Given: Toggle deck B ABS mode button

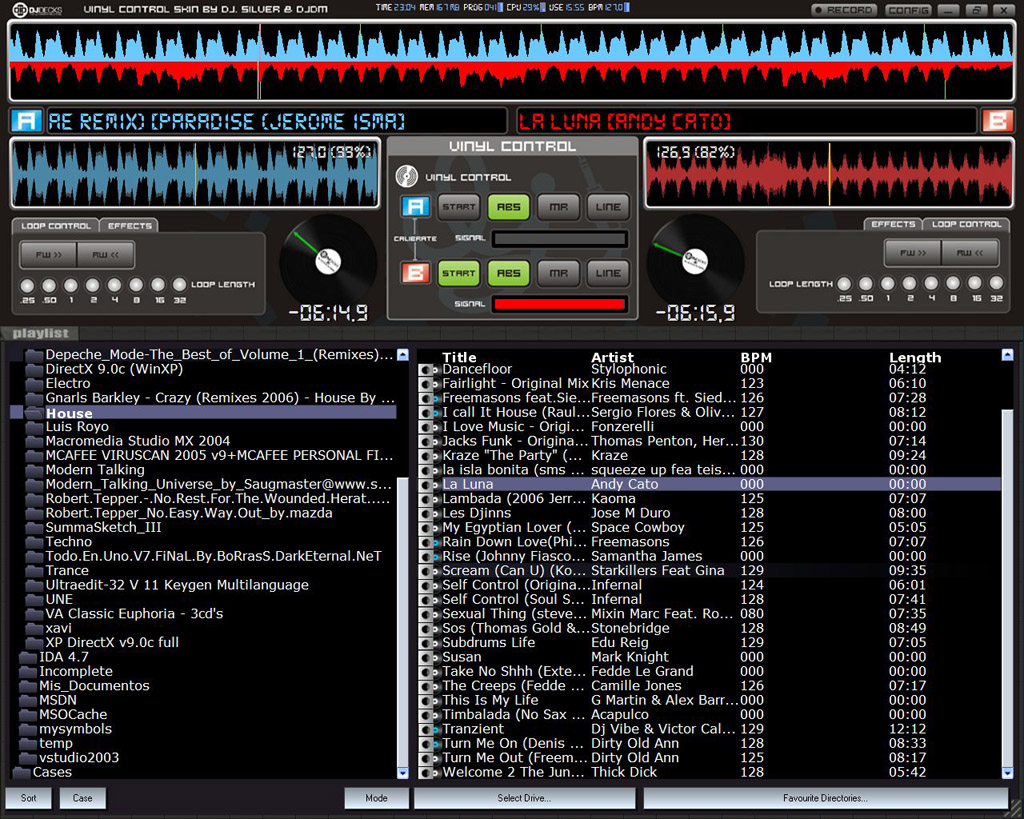Looking at the screenshot, I should (x=509, y=274).
